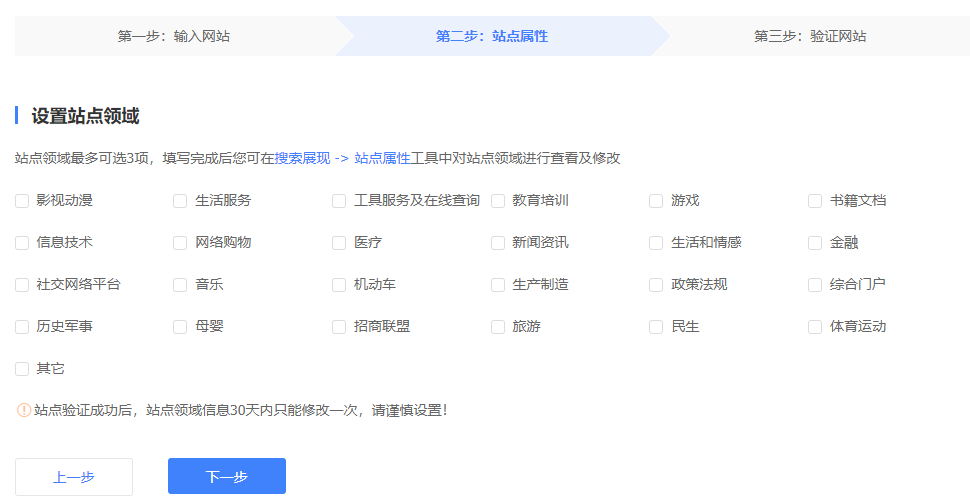Image resolution: width=970 pixels, height=502 pixels.
Task: Select the 医疗 checkbox
Action: pyautogui.click(x=339, y=243)
